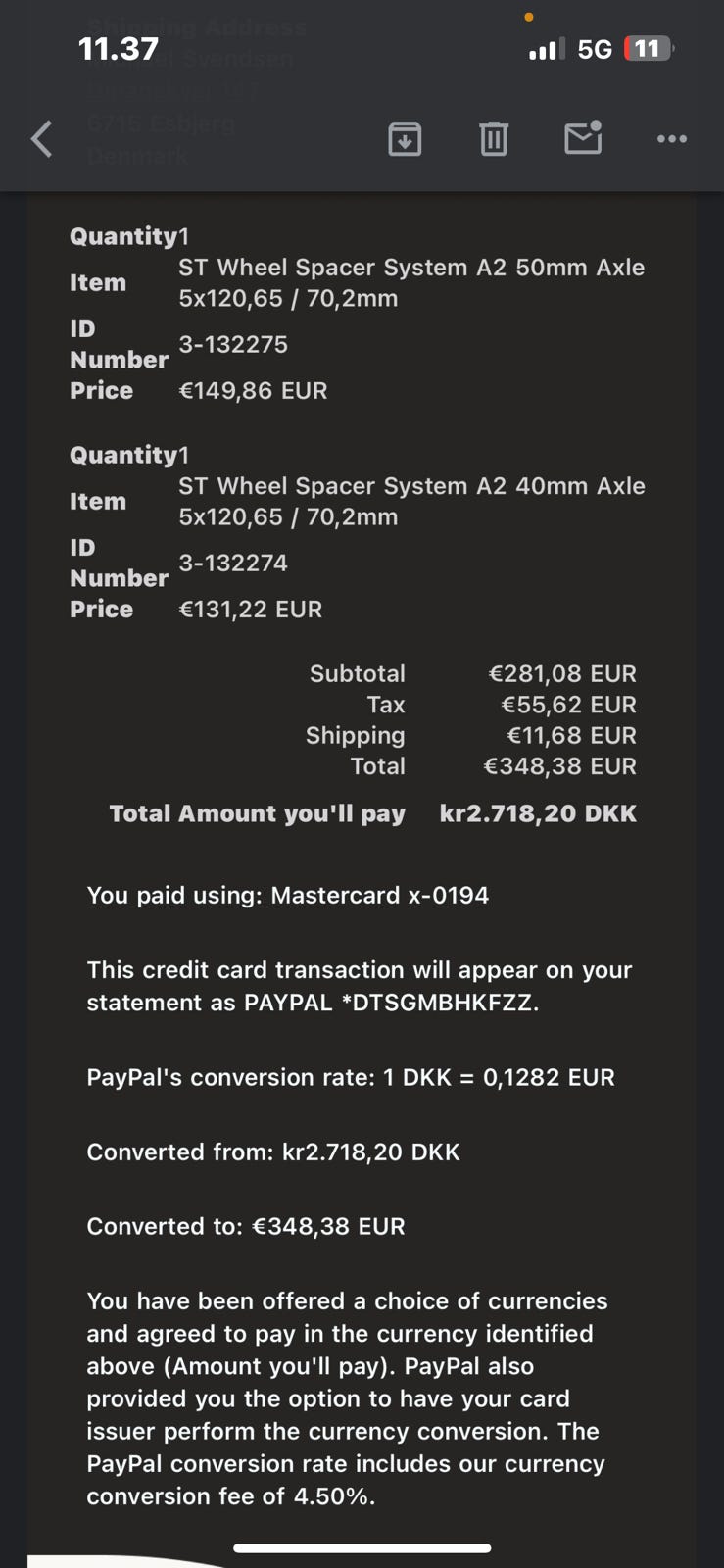
Task: Tap the Mastercard x-0194 payment line
Action: point(288,895)
